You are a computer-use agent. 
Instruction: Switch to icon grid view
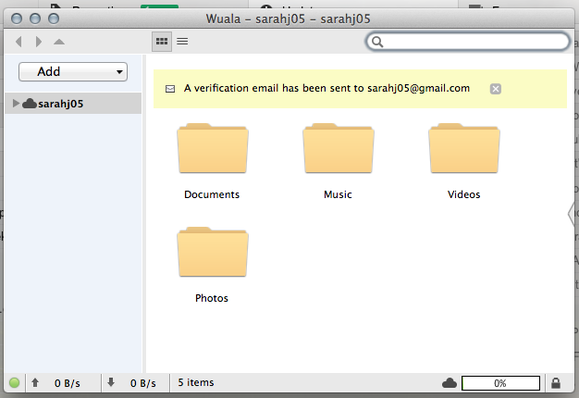click(162, 41)
